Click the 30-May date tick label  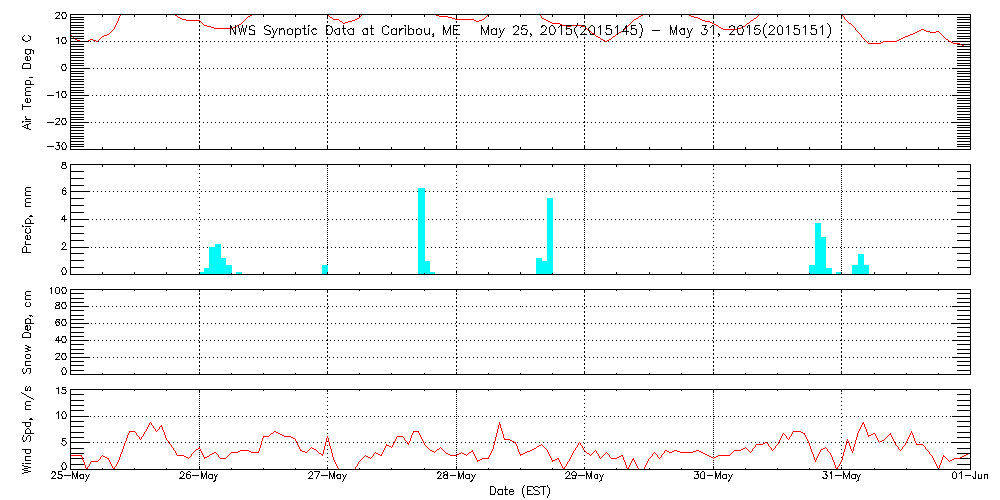tap(713, 477)
